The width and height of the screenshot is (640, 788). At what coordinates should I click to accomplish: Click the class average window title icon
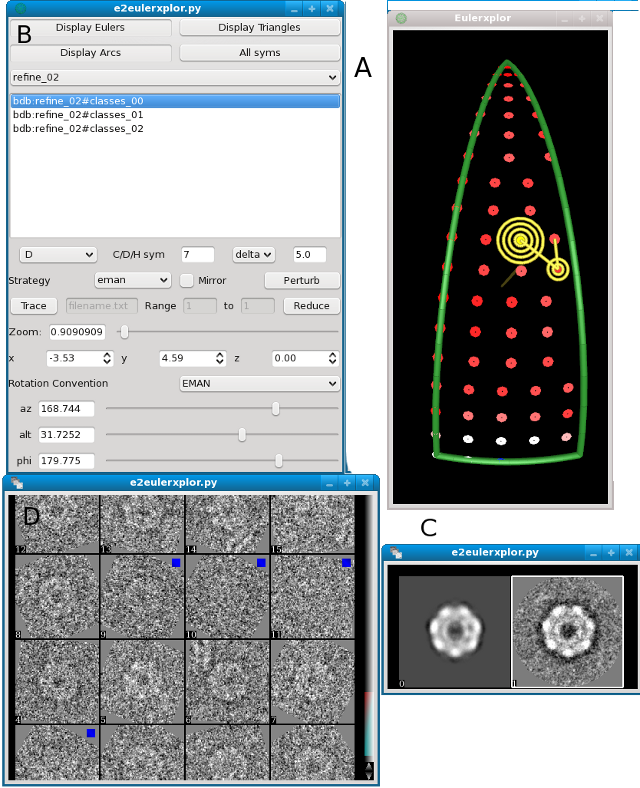click(396, 553)
